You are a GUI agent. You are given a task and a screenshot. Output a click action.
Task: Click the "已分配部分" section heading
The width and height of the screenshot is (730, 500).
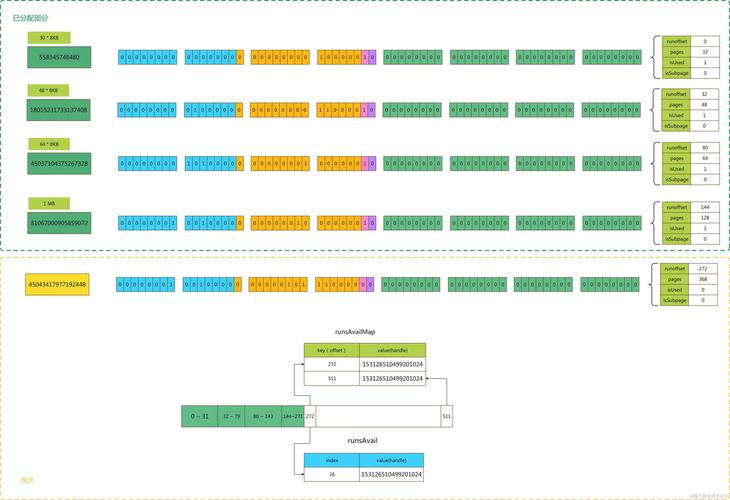pyautogui.click(x=30, y=18)
